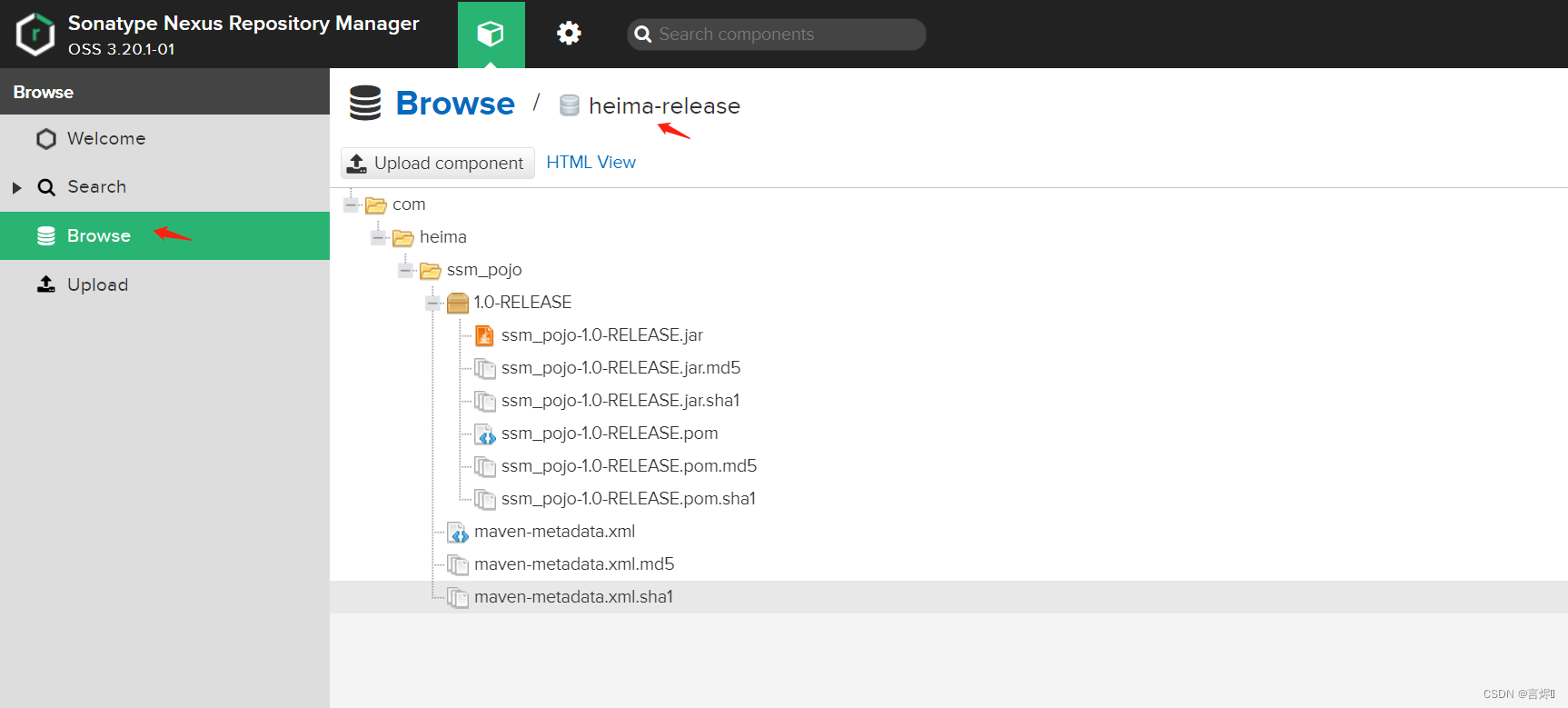This screenshot has width=1568, height=708.
Task: Click the Sonatype Nexus Repository Manager title
Action: (243, 24)
